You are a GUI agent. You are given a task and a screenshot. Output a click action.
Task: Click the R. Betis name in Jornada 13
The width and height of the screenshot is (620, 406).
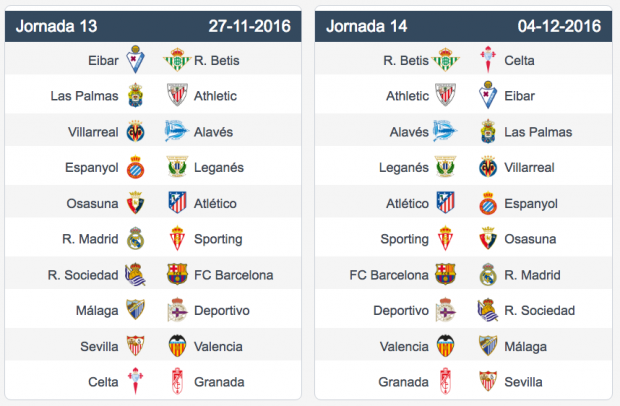[217, 60]
